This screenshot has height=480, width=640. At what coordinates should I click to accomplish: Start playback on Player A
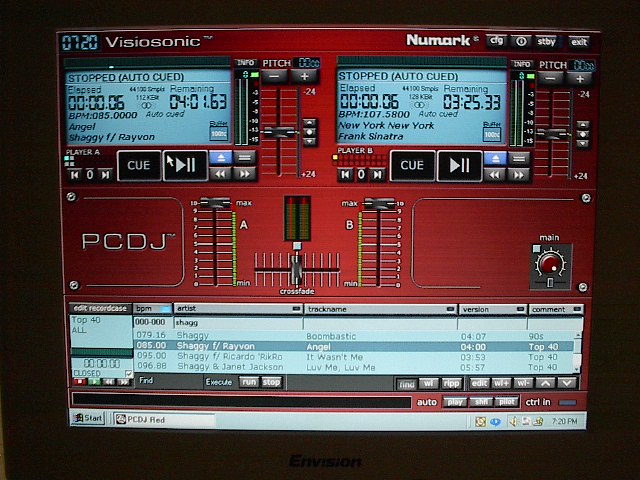point(186,165)
